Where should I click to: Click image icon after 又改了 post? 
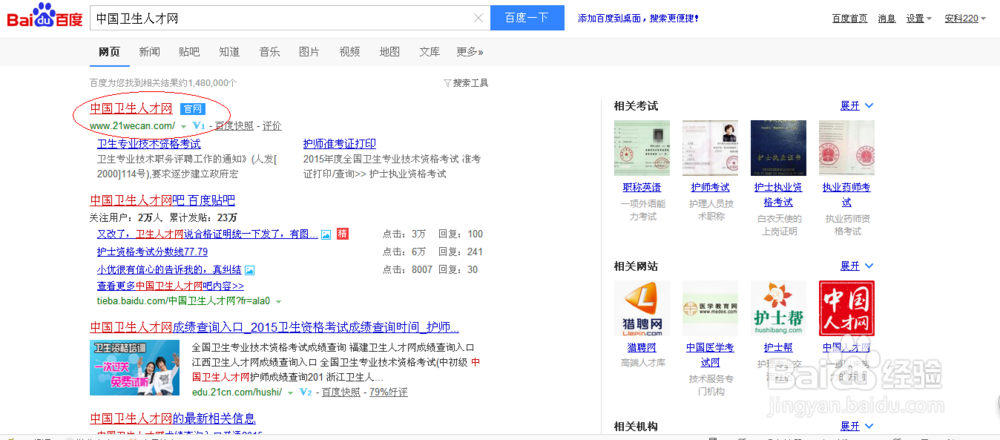(326, 234)
